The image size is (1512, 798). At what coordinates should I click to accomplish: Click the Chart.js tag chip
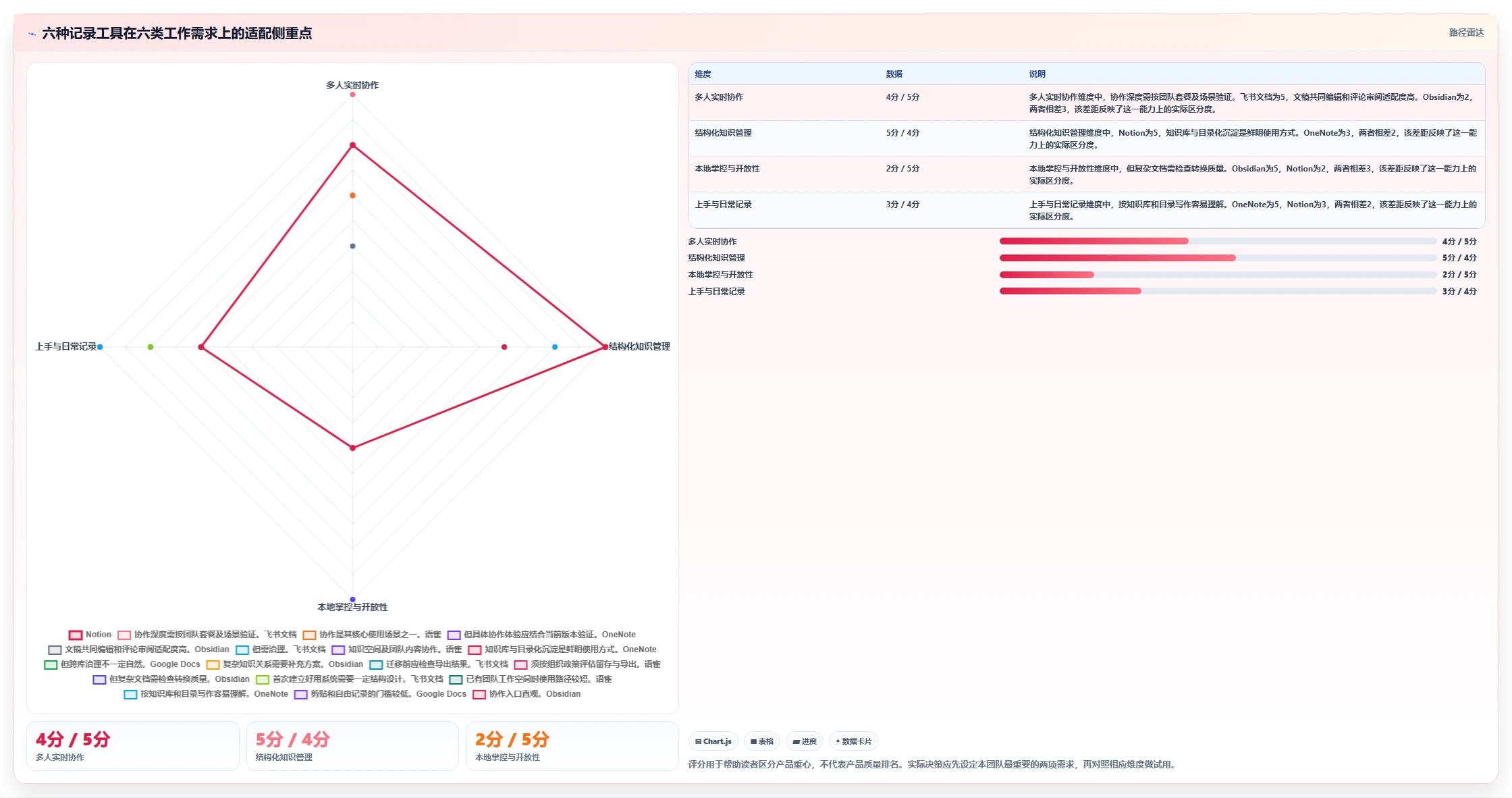[713, 741]
